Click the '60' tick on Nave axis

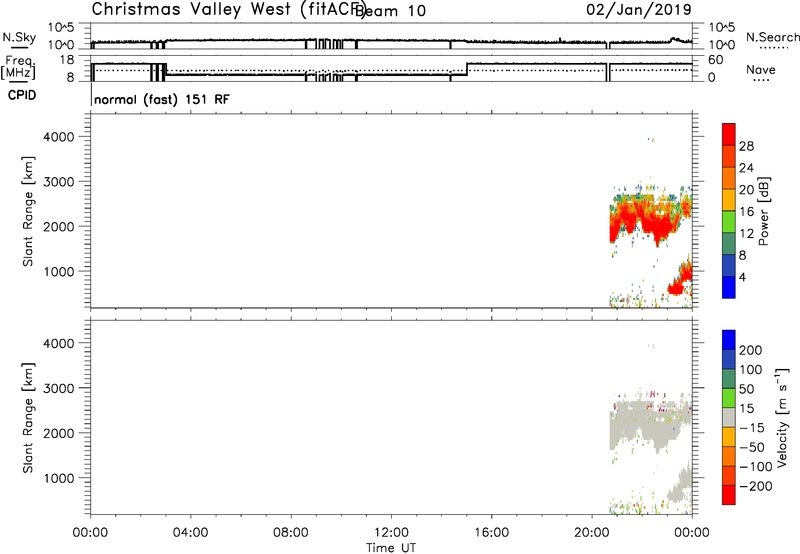pos(716,60)
